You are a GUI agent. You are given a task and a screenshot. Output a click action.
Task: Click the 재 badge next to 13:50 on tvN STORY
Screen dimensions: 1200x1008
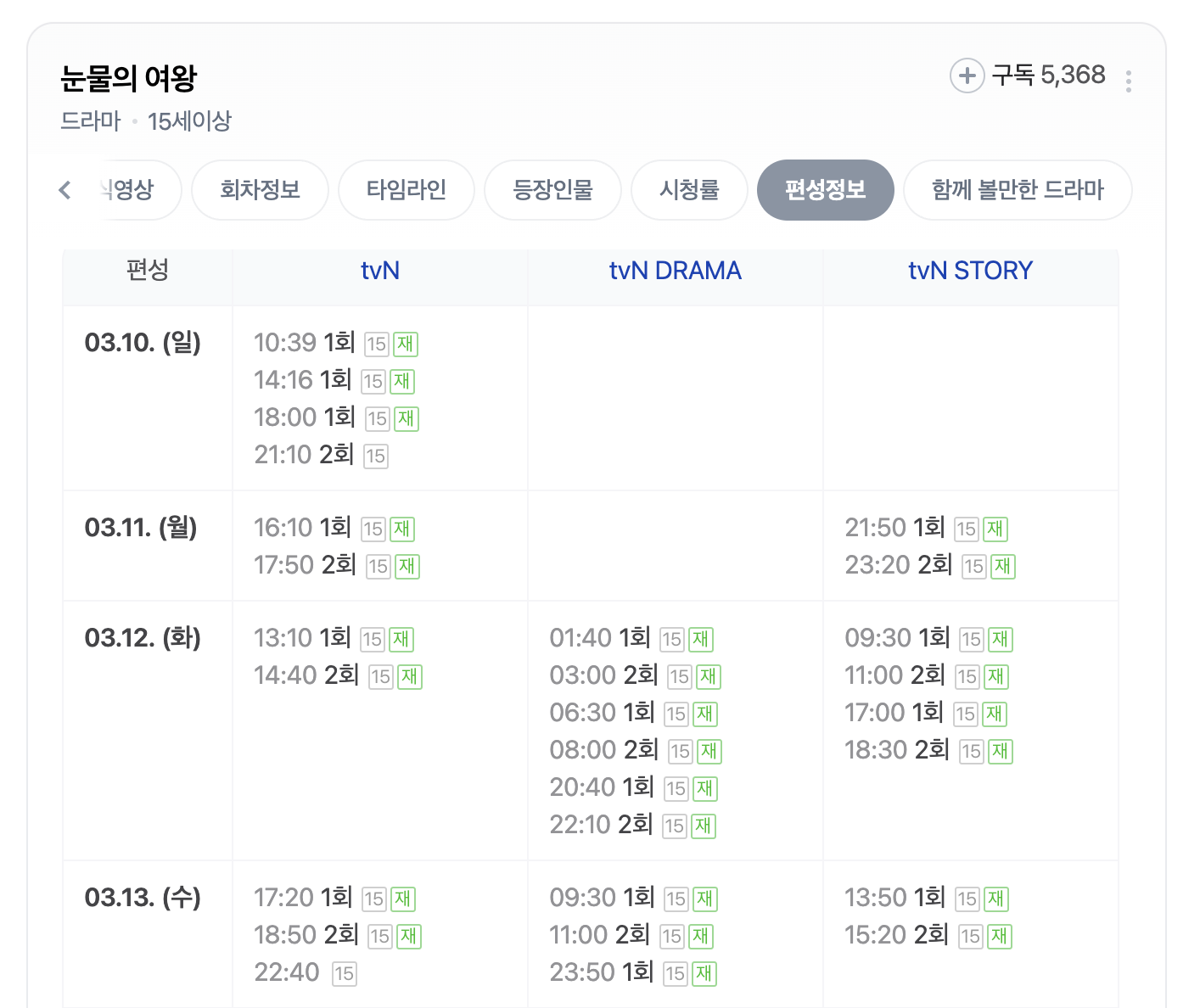pos(995,899)
